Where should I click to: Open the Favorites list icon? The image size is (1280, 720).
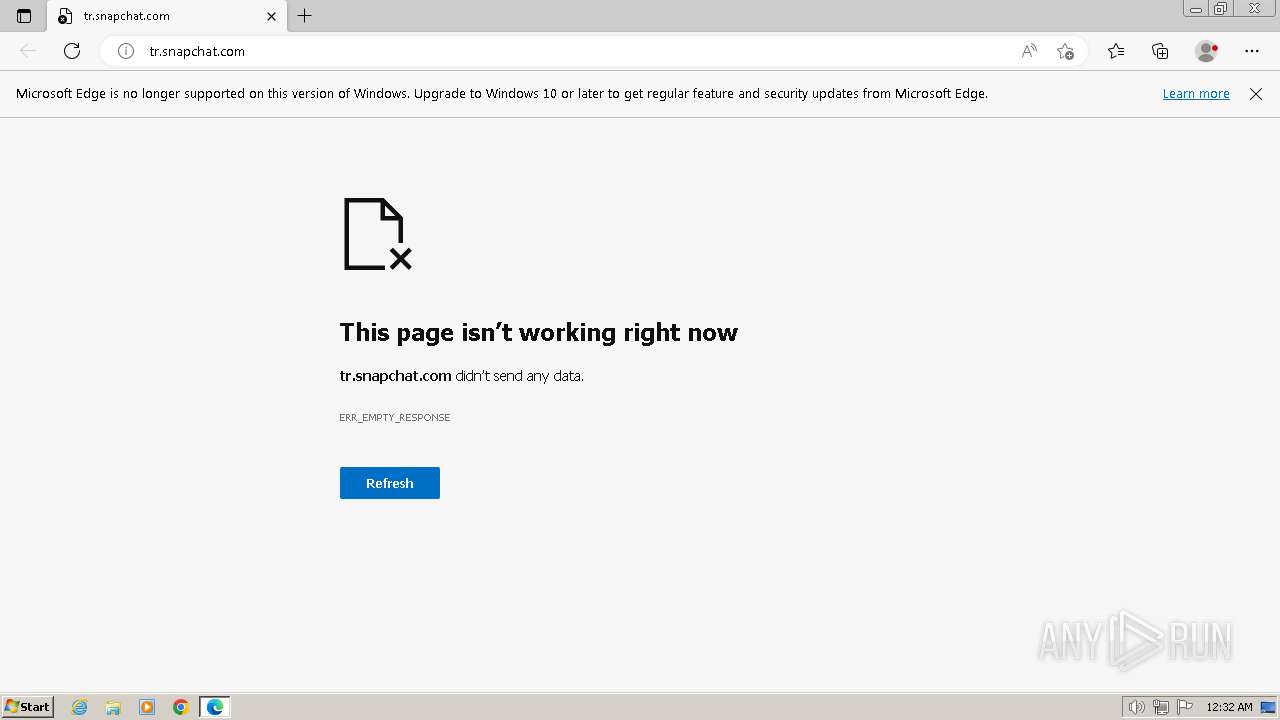[x=1116, y=51]
